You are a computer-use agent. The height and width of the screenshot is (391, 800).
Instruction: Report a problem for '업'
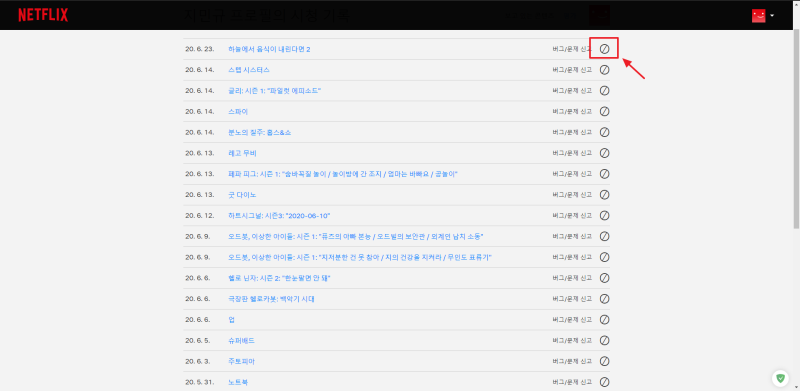572,320
